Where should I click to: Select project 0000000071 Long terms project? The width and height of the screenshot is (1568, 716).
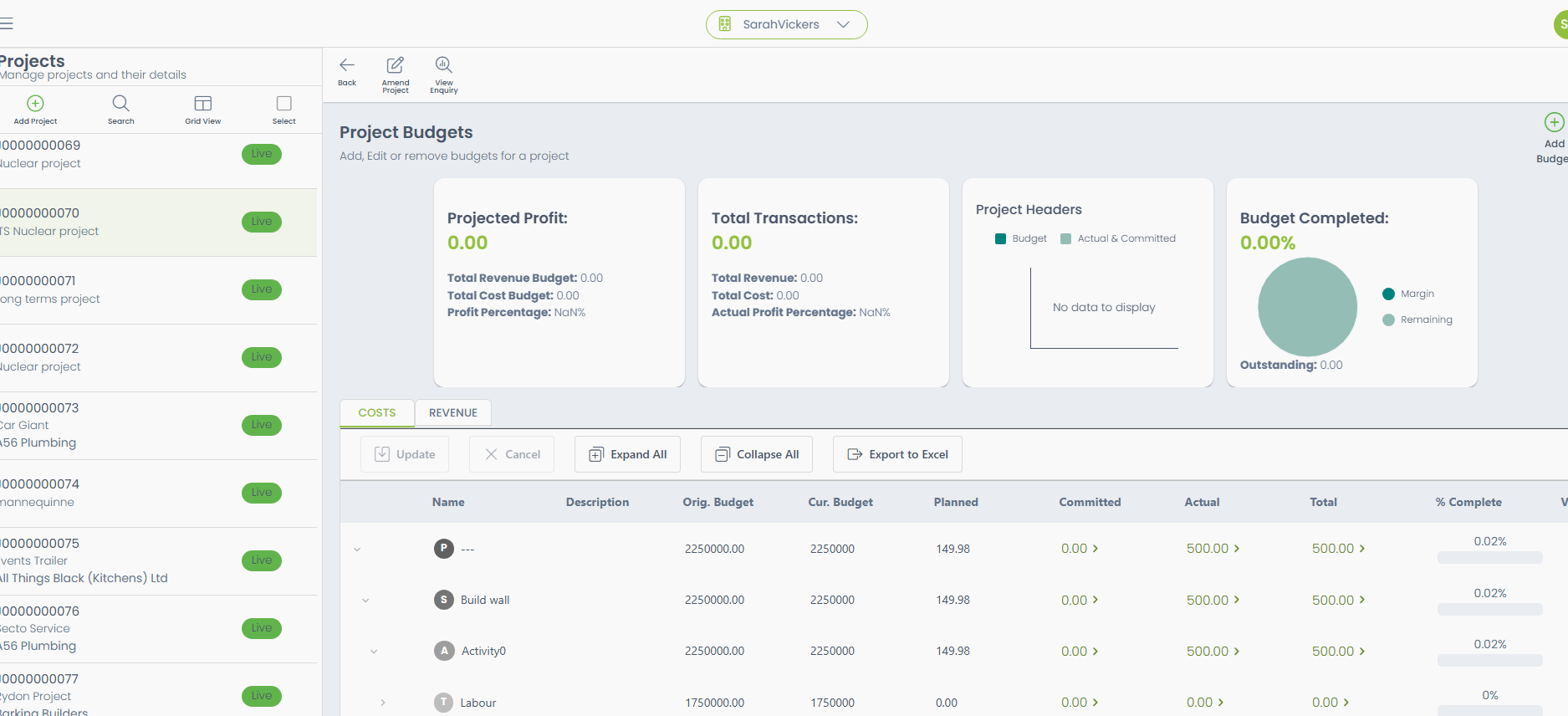[158, 290]
